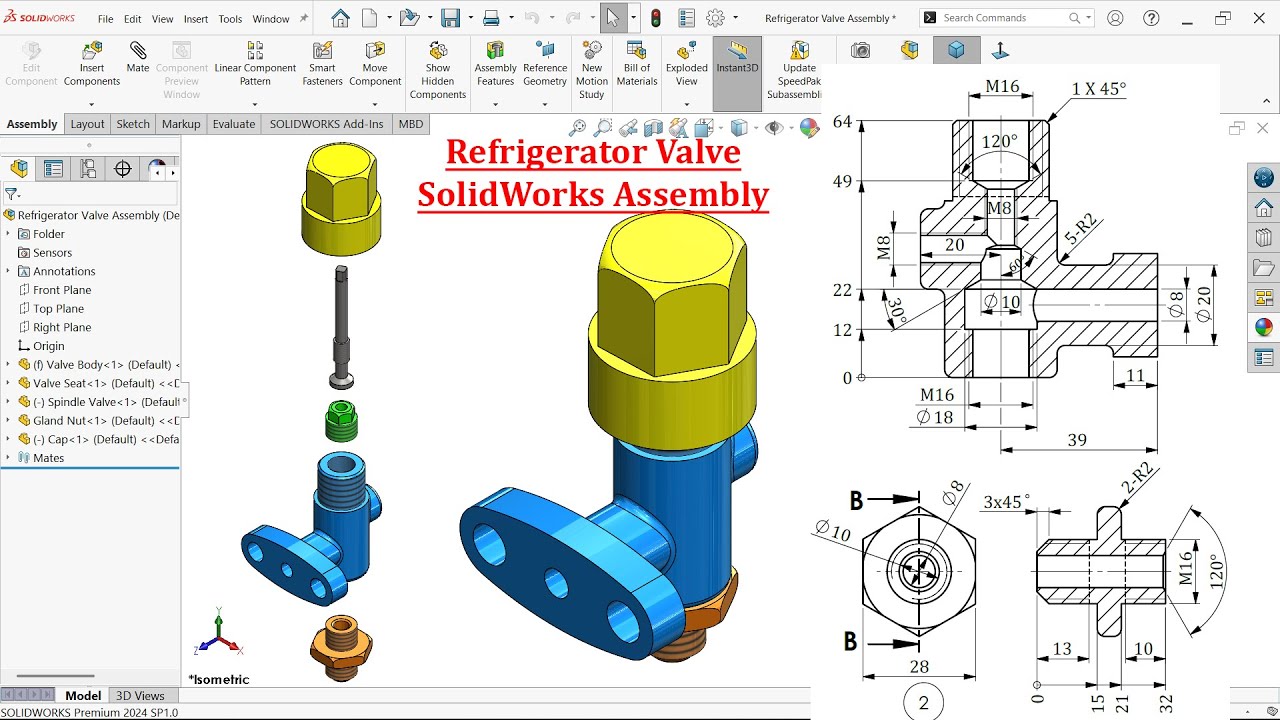Image resolution: width=1280 pixels, height=720 pixels.
Task: Open Exploded View dropdown arrow
Action: (687, 104)
